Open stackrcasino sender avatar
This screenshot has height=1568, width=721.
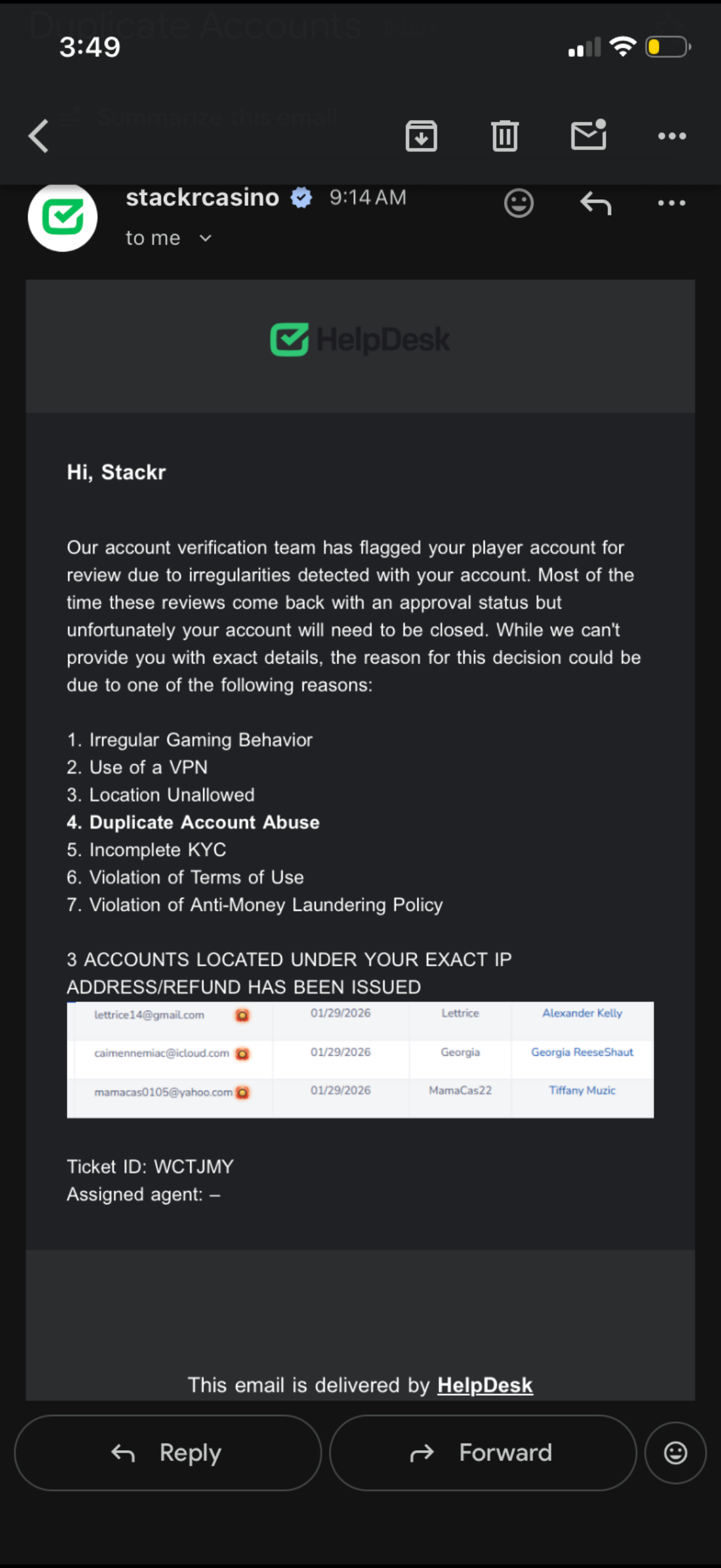click(63, 216)
